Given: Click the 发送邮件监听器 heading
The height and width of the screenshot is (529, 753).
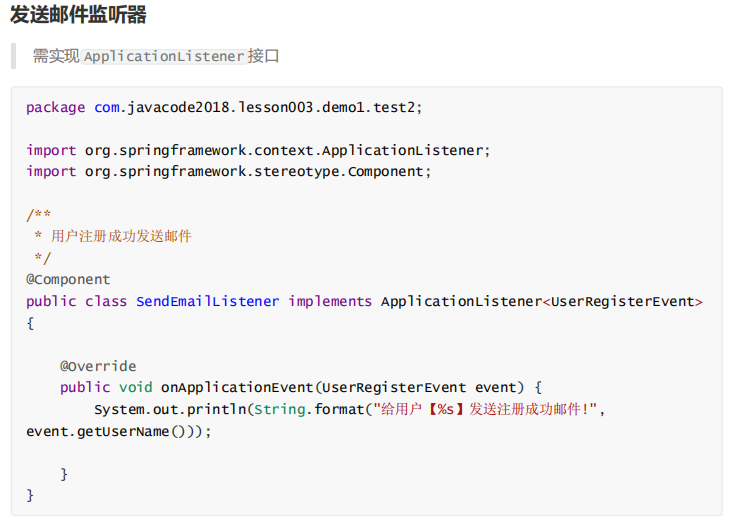Looking at the screenshot, I should (78, 15).
